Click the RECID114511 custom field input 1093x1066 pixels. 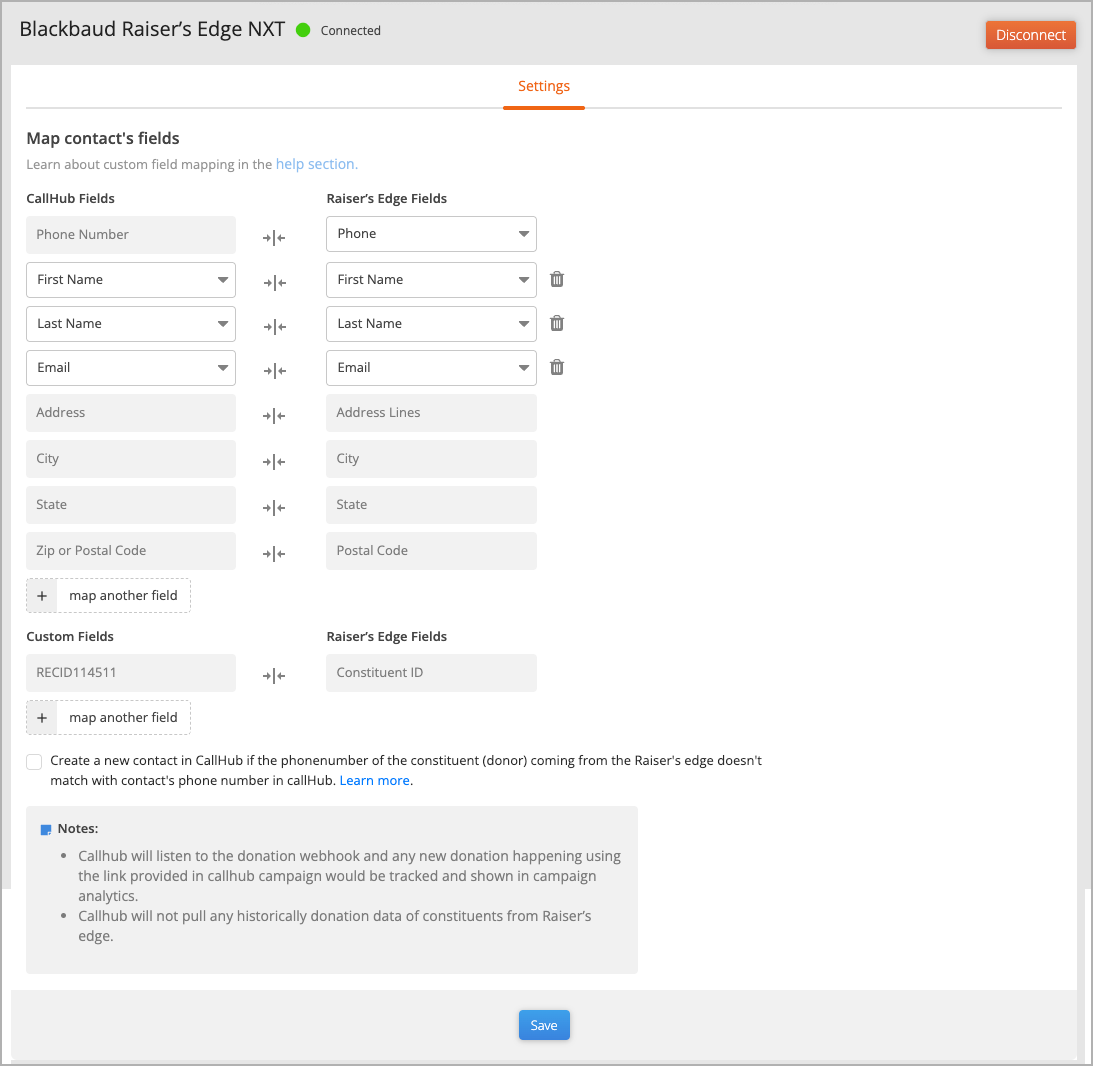(x=131, y=673)
